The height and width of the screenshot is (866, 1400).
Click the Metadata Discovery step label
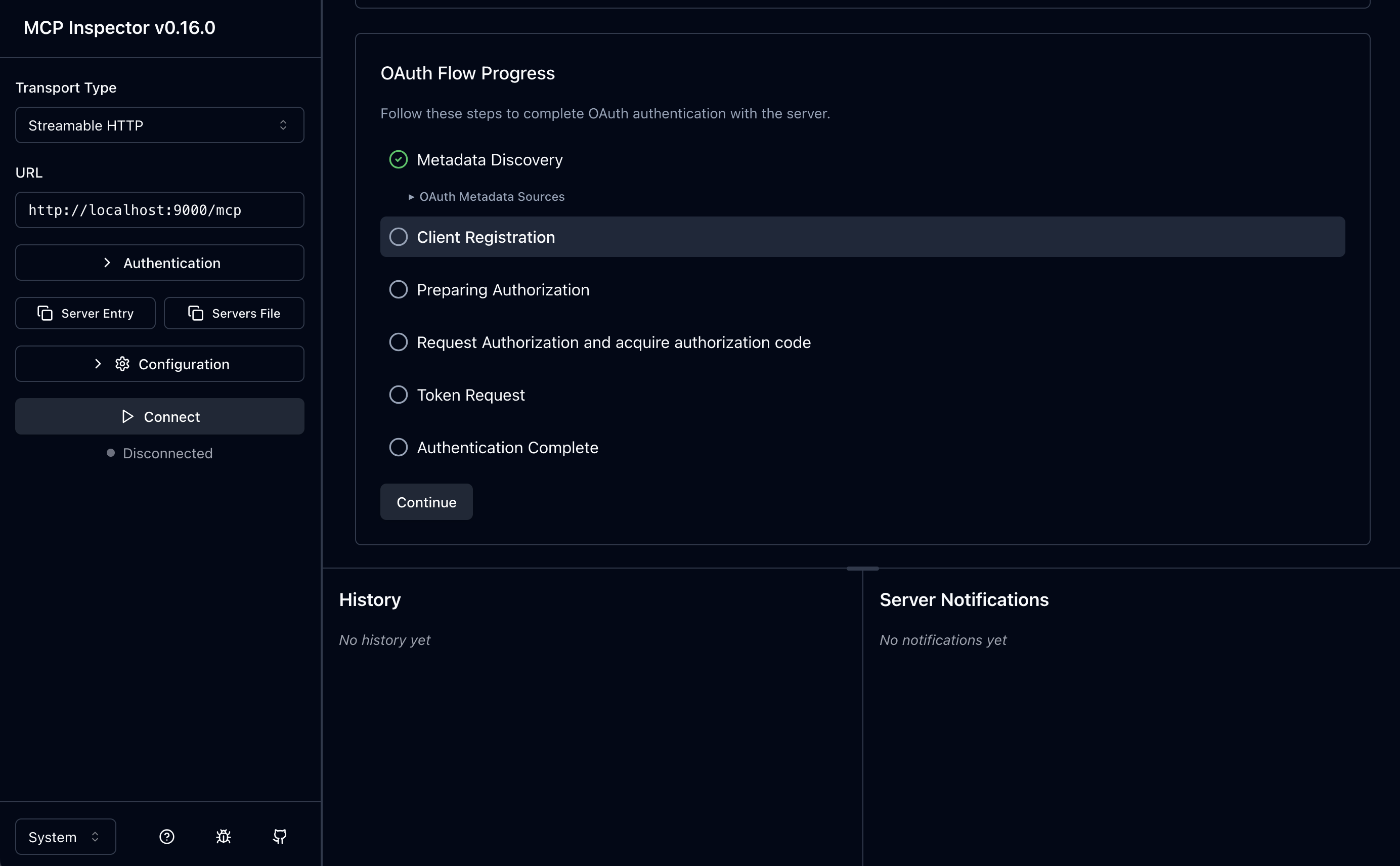pyautogui.click(x=490, y=160)
